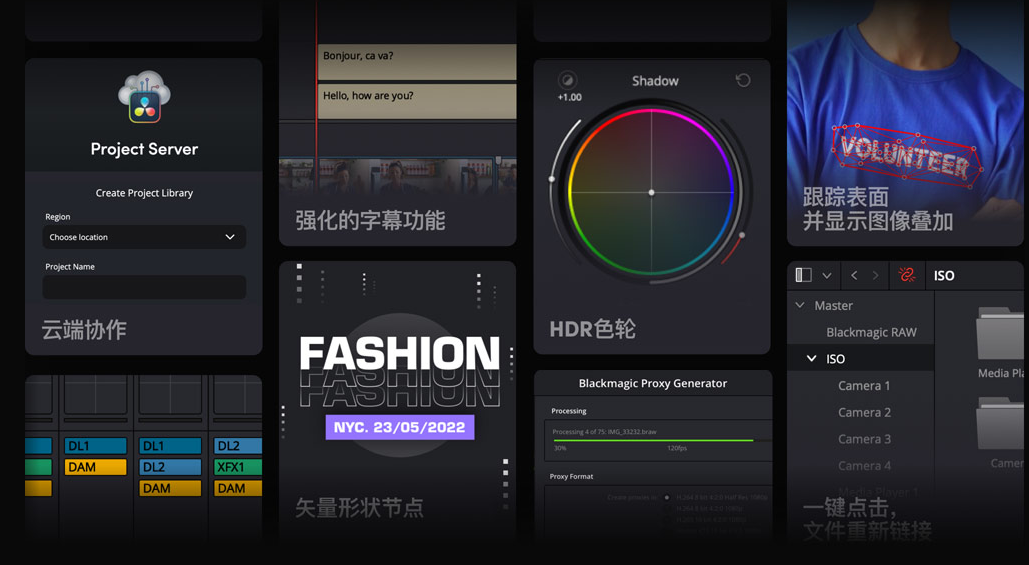This screenshot has height=565, width=1029.
Task: Select the H.264 Half Res proxy radio button
Action: [667, 497]
